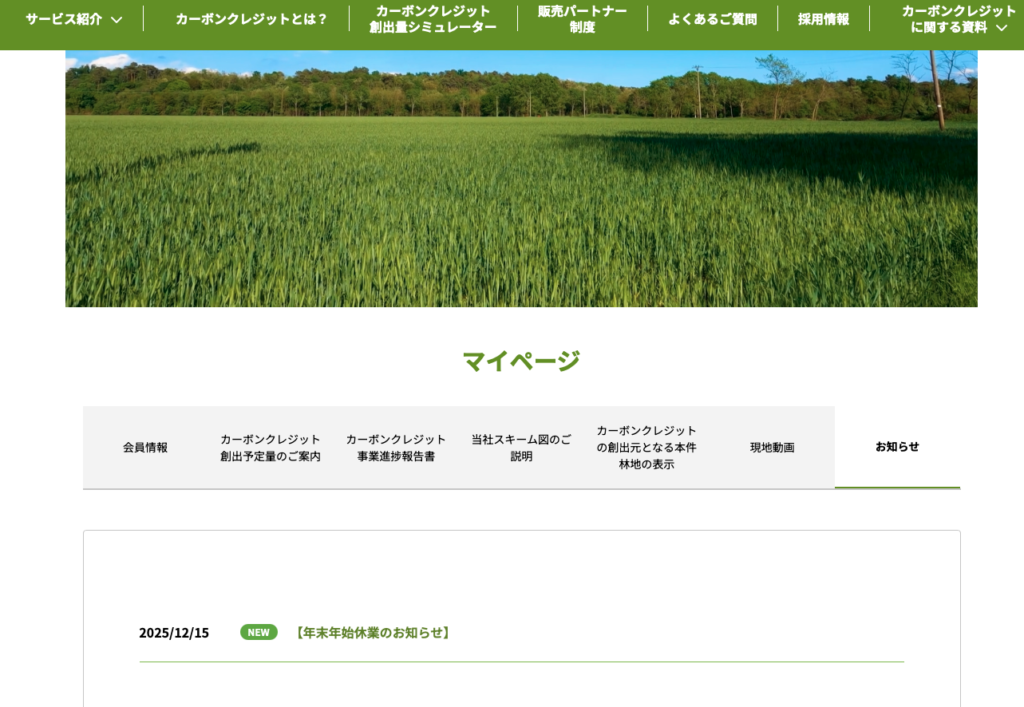Open the 現地動画 tab
The image size is (1024, 707).
(772, 448)
